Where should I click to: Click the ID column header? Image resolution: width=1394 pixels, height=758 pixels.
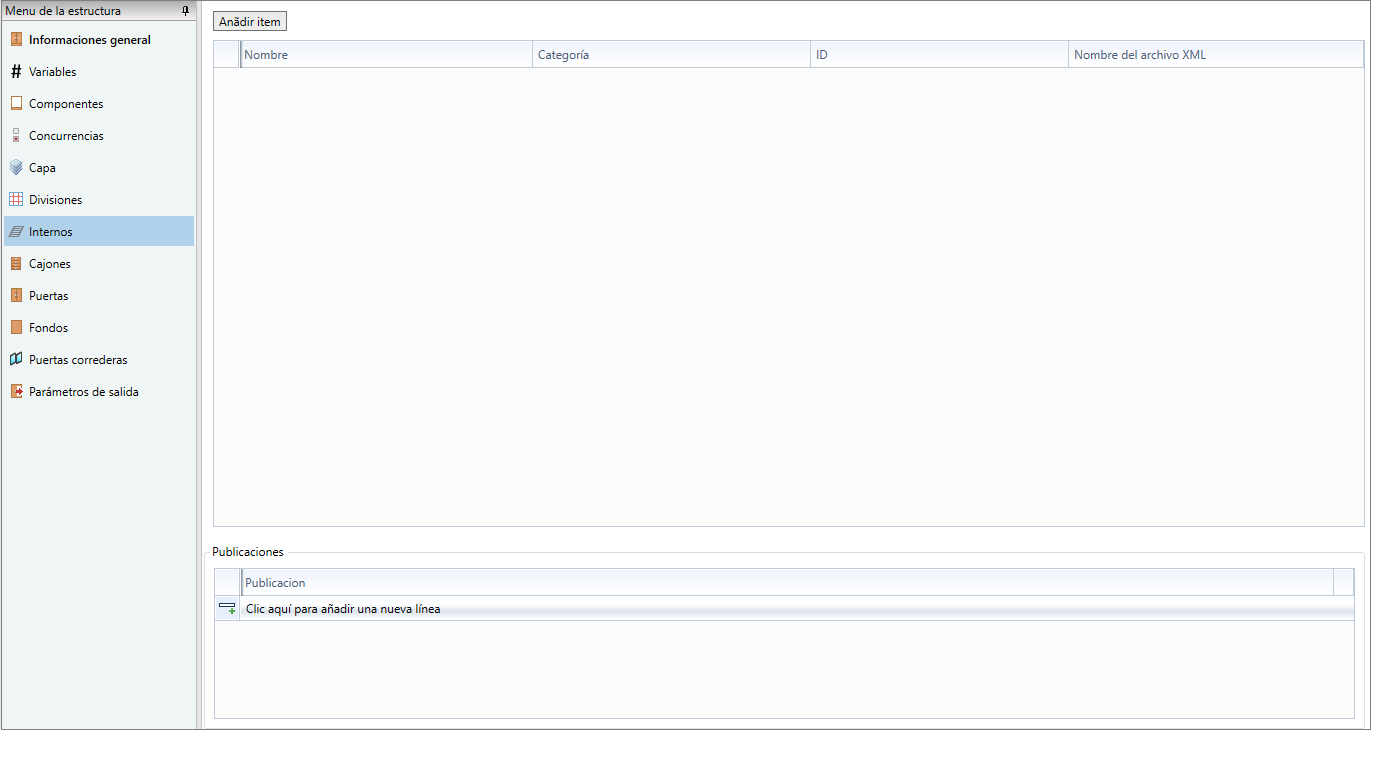click(x=939, y=55)
